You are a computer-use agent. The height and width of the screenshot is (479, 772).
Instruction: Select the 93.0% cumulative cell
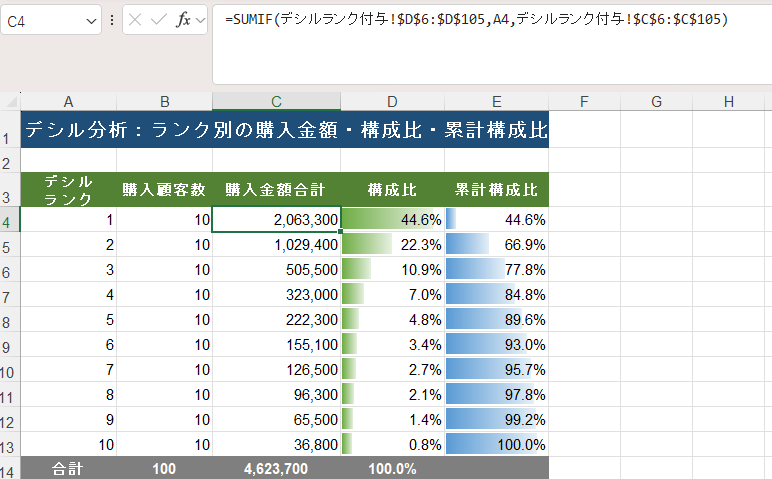[496, 345]
